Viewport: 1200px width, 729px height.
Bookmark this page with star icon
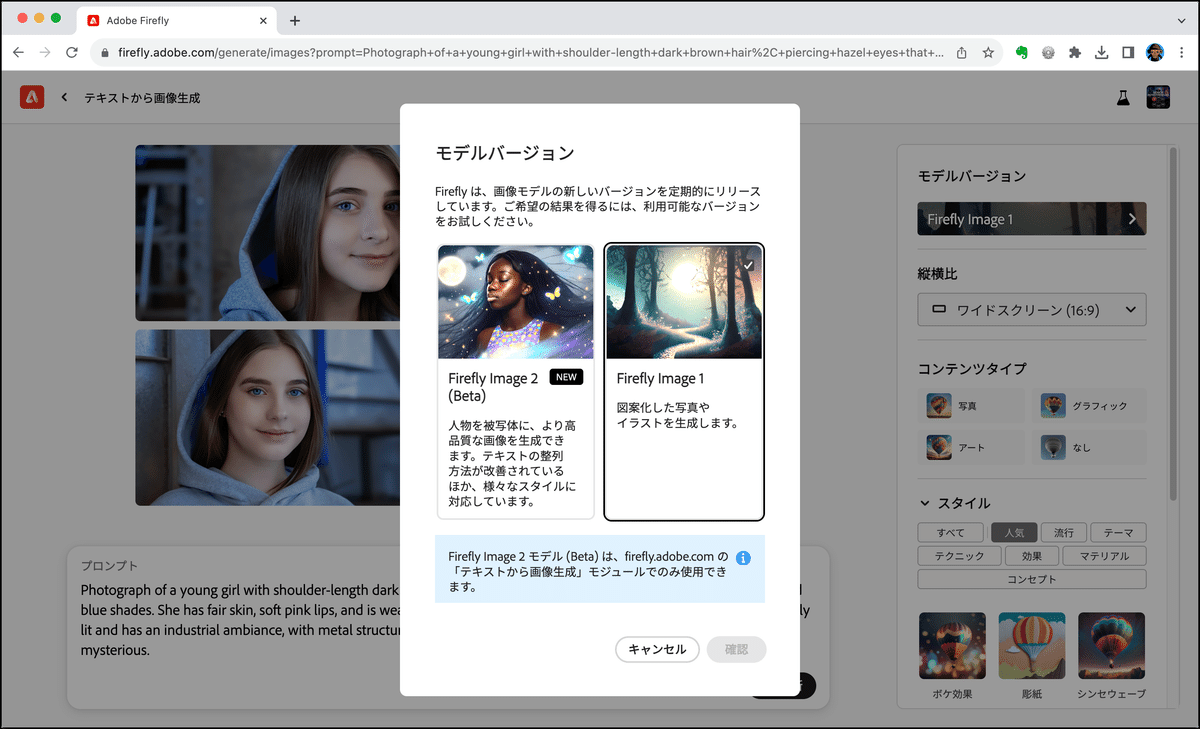pos(988,52)
